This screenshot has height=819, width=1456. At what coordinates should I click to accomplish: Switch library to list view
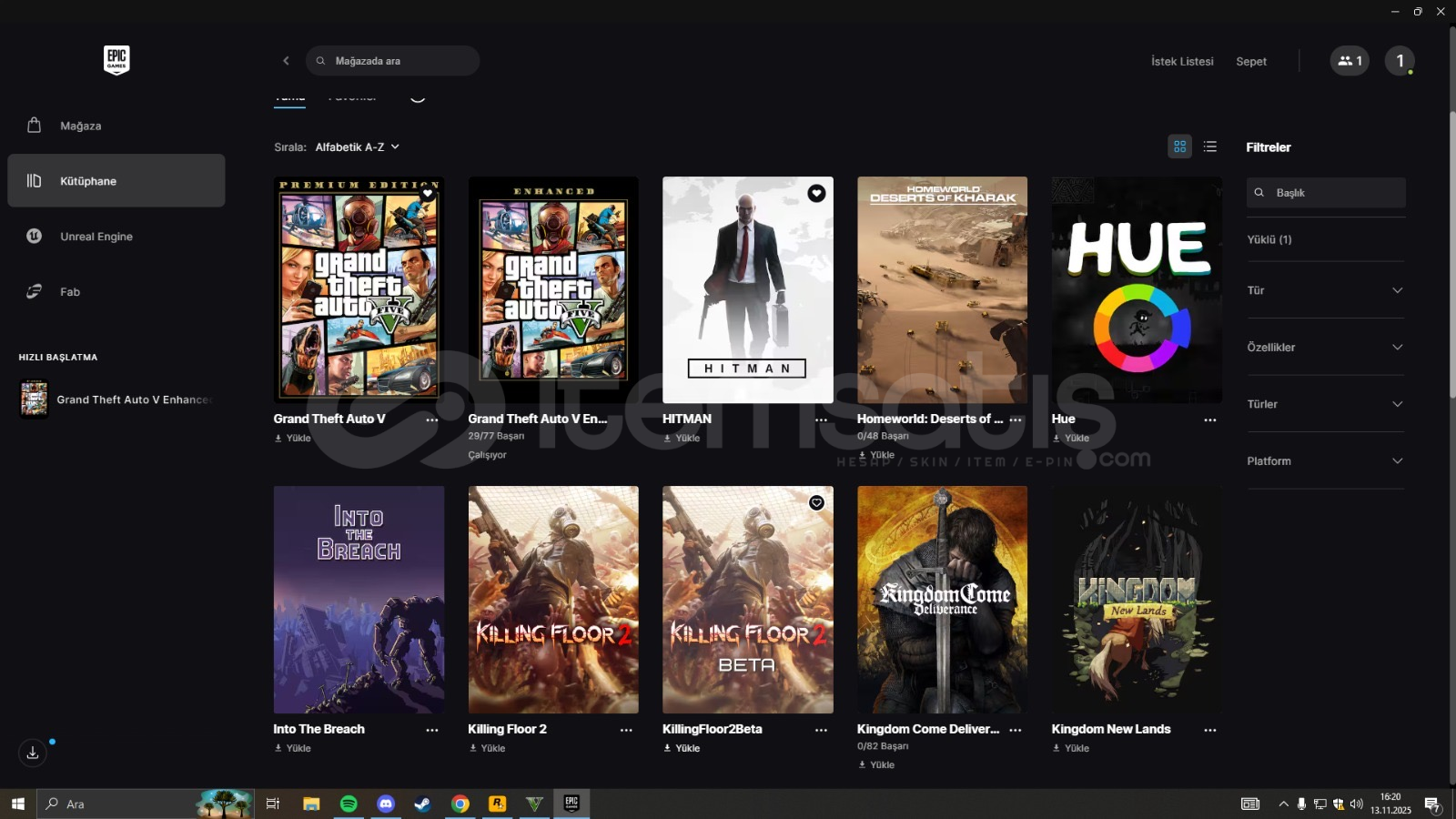click(x=1210, y=147)
